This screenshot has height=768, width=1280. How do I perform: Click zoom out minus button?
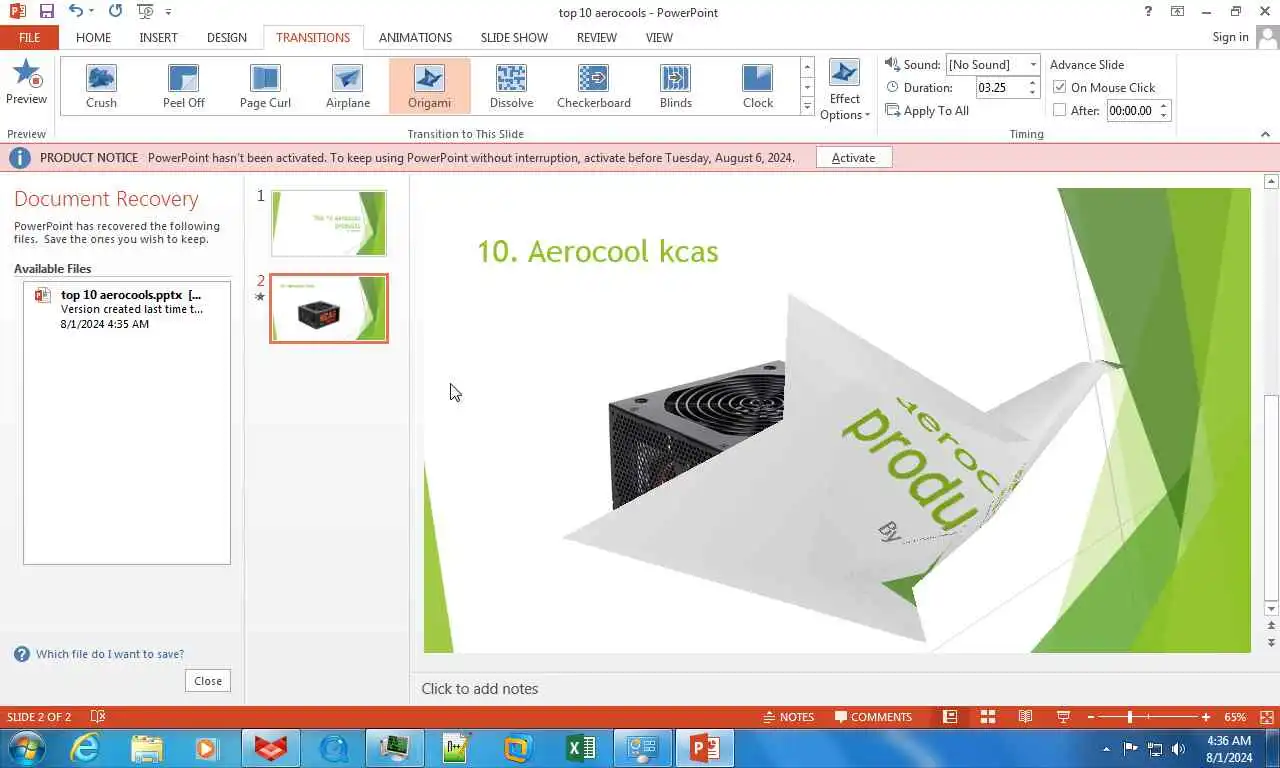coord(1091,717)
